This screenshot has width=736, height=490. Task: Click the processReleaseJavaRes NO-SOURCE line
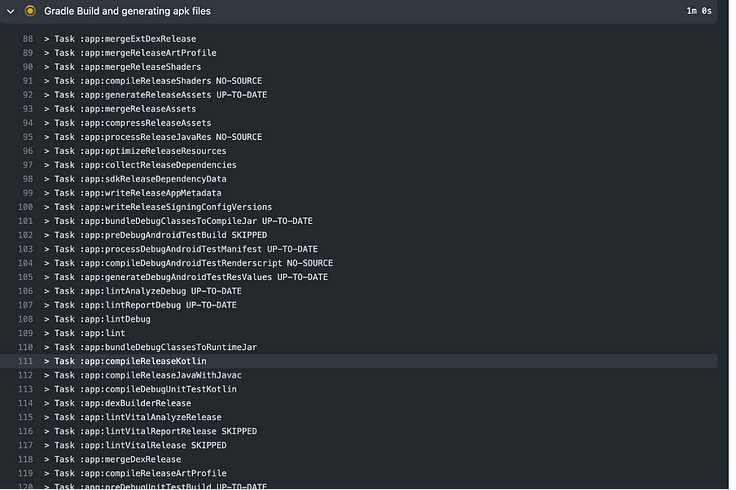(153, 137)
